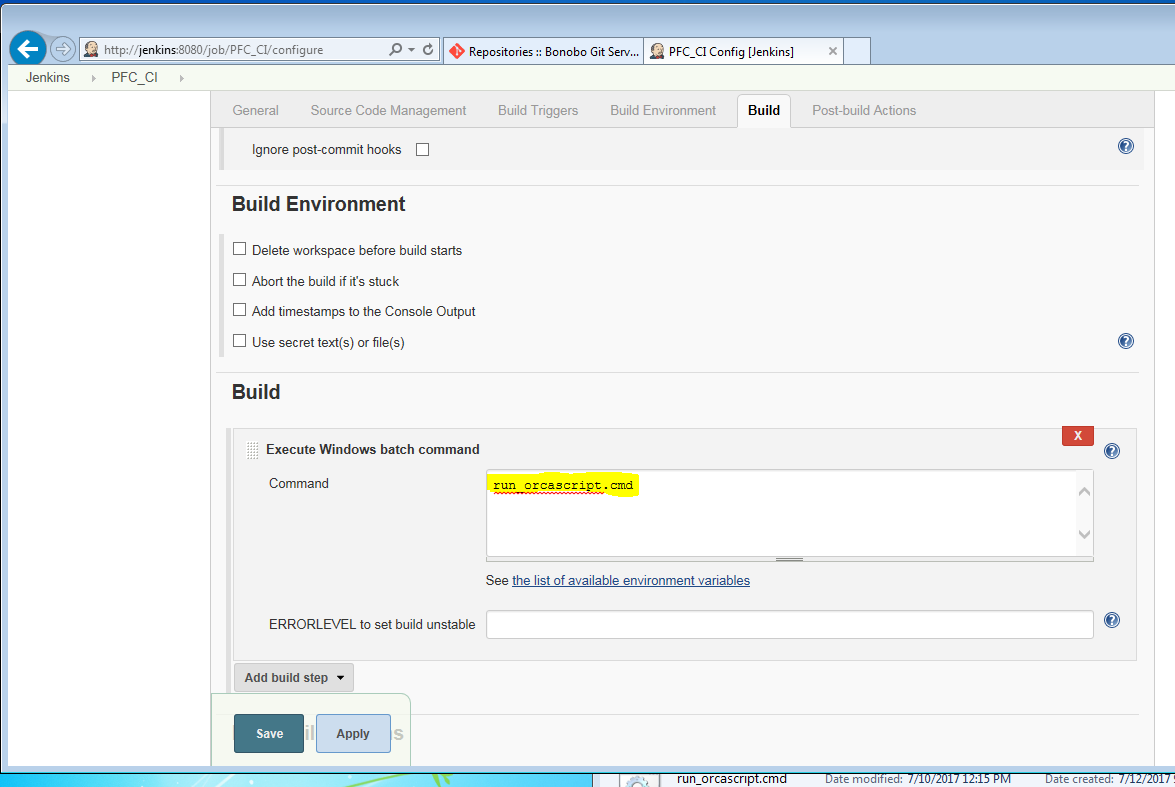Click the ERRORLEVEL to set build unstable field
Image resolution: width=1175 pixels, height=787 pixels.
tap(790, 624)
